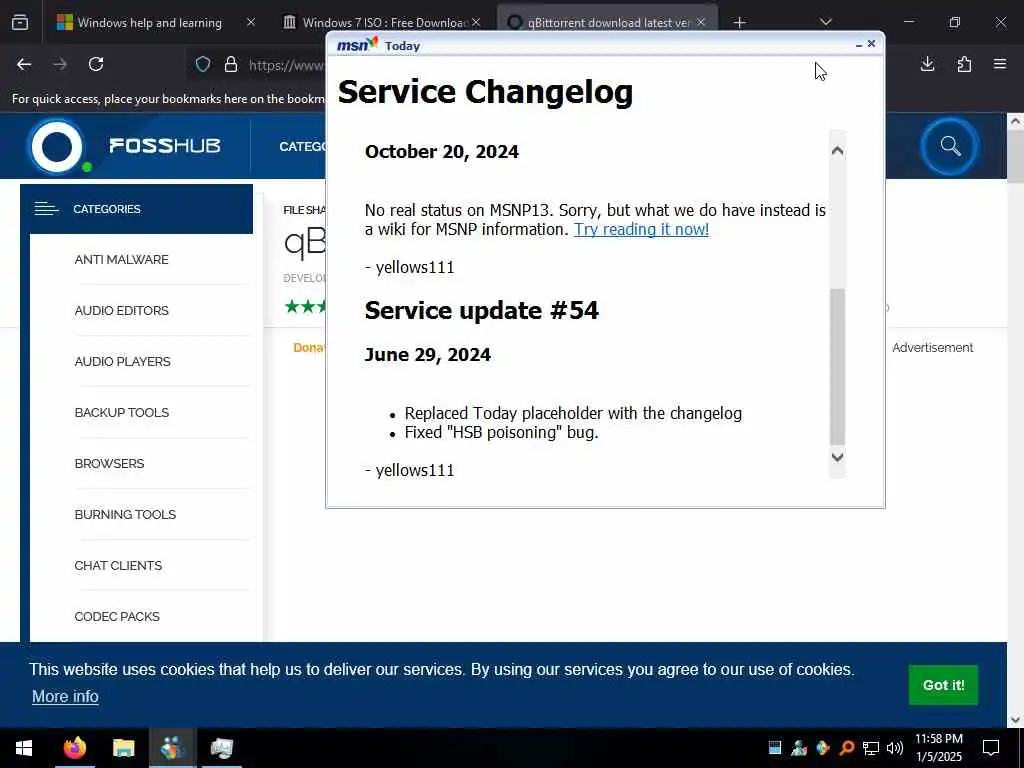The width and height of the screenshot is (1024, 768).
Task: Open File Explorer from the taskbar
Action: point(123,748)
